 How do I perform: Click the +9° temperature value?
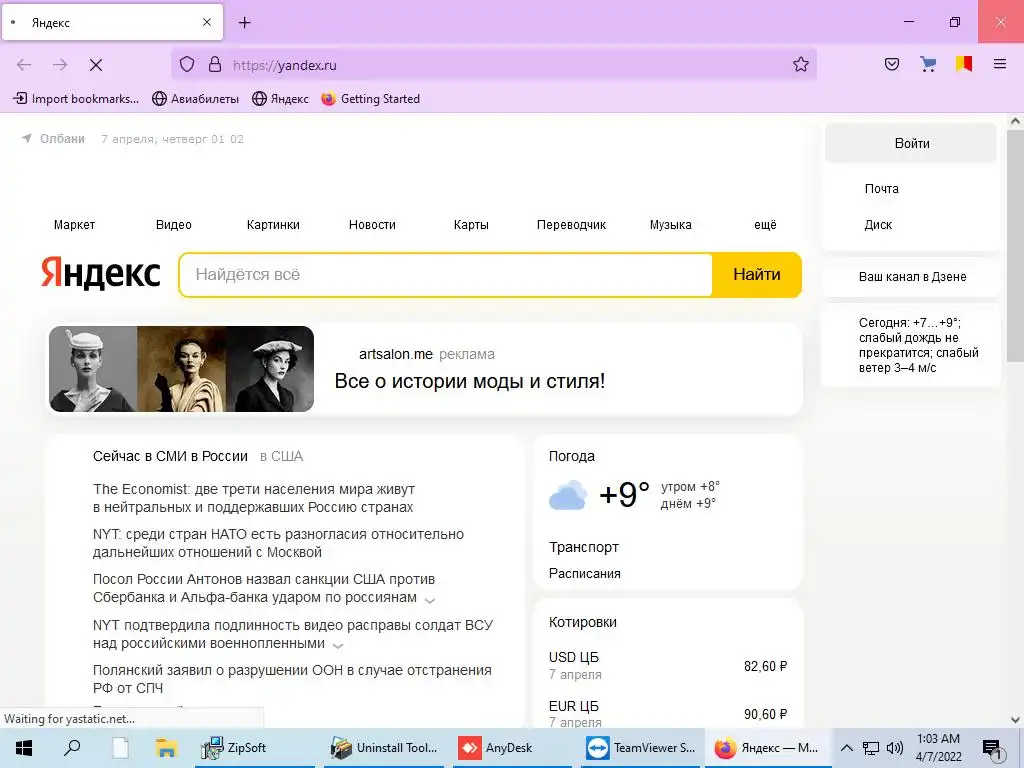pos(624,495)
